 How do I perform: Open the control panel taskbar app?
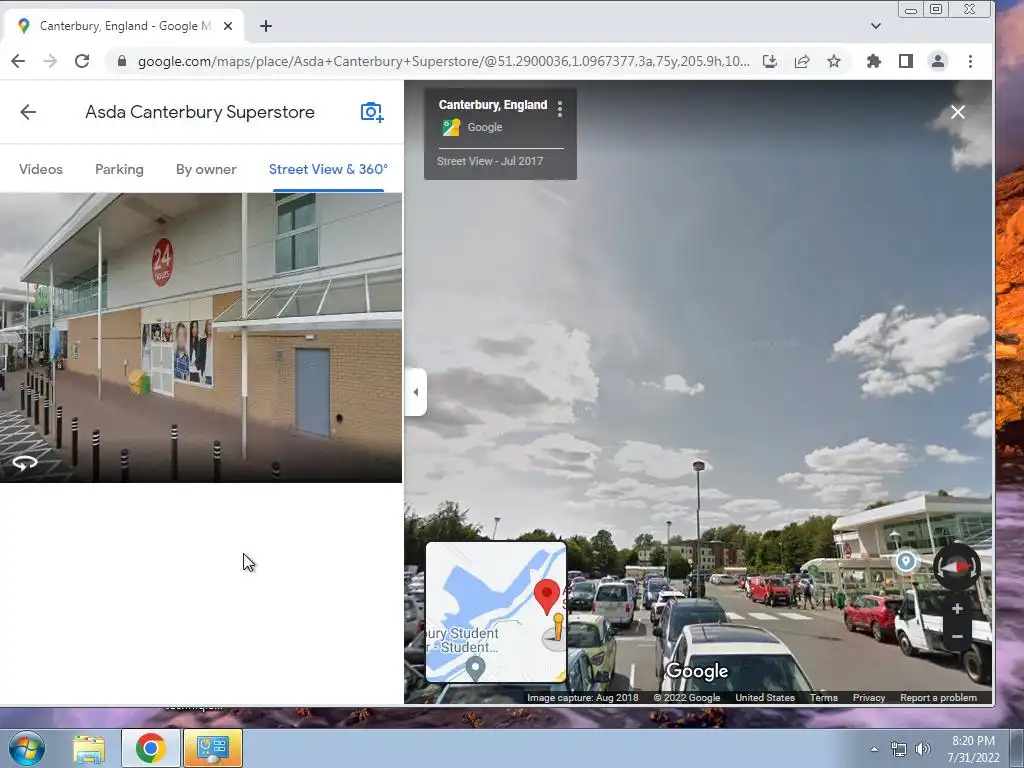click(212, 748)
